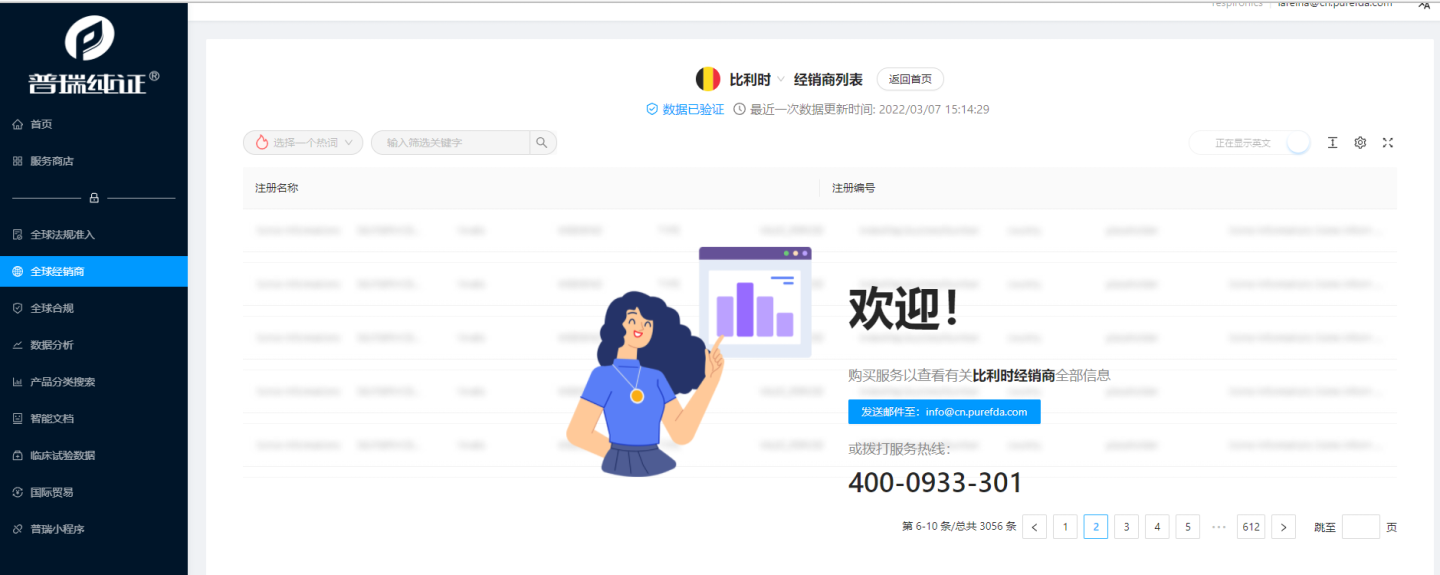
Task: Click the flame icon for hot keywords
Action: [262, 142]
